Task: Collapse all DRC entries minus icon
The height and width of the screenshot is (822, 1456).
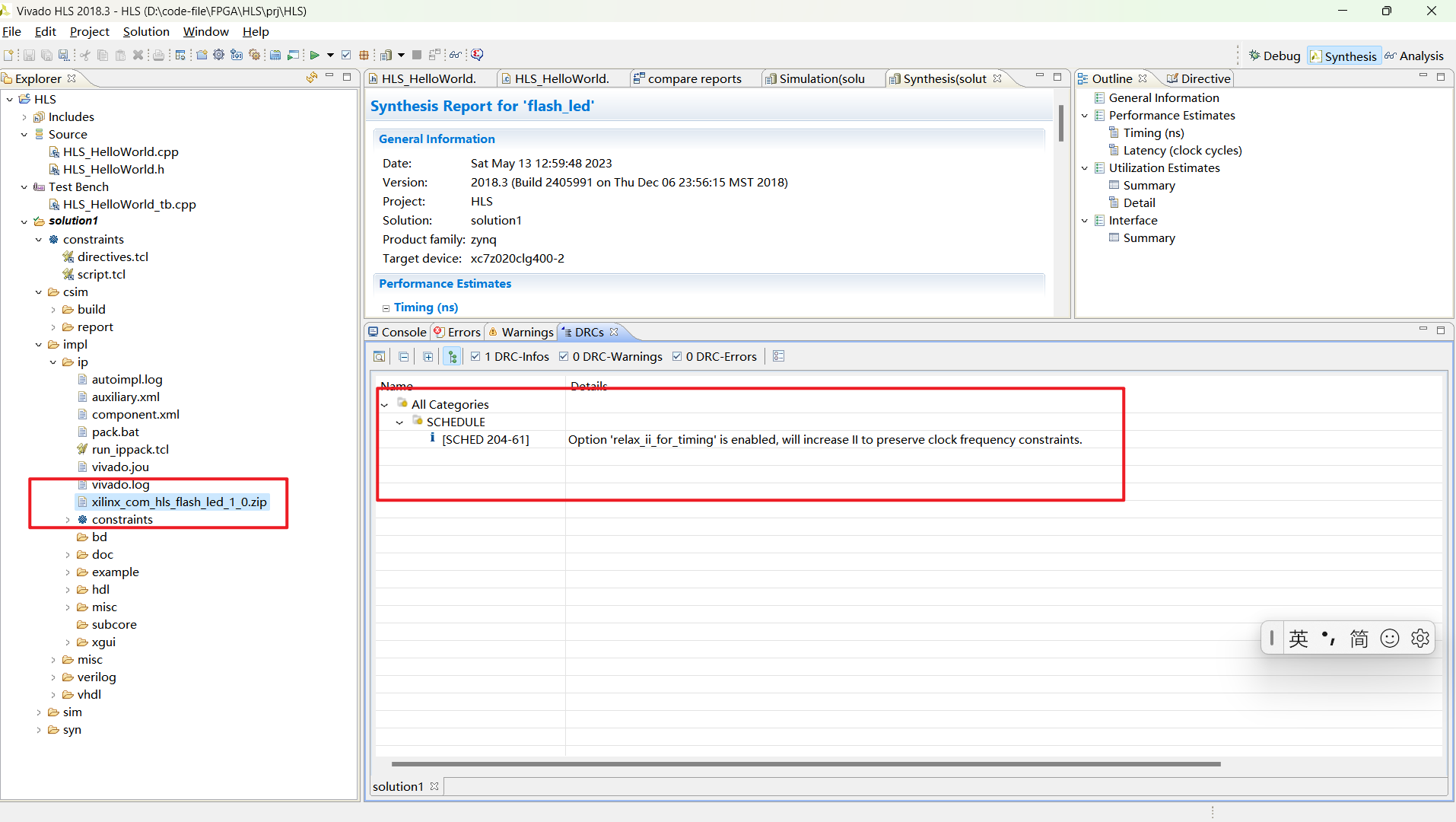Action: point(404,356)
